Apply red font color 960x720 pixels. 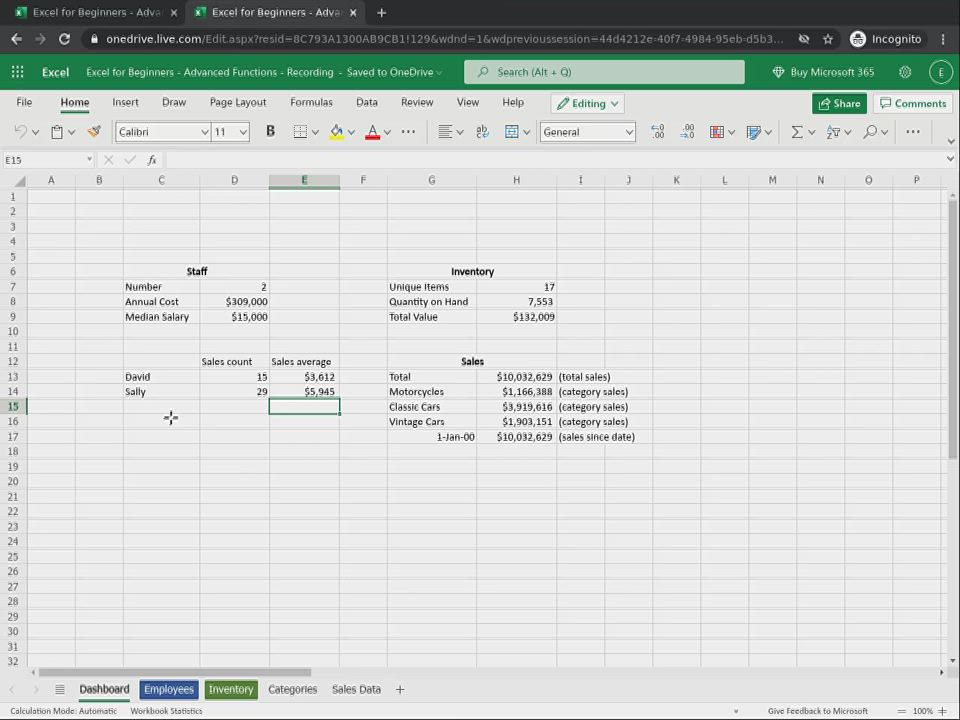point(372,132)
